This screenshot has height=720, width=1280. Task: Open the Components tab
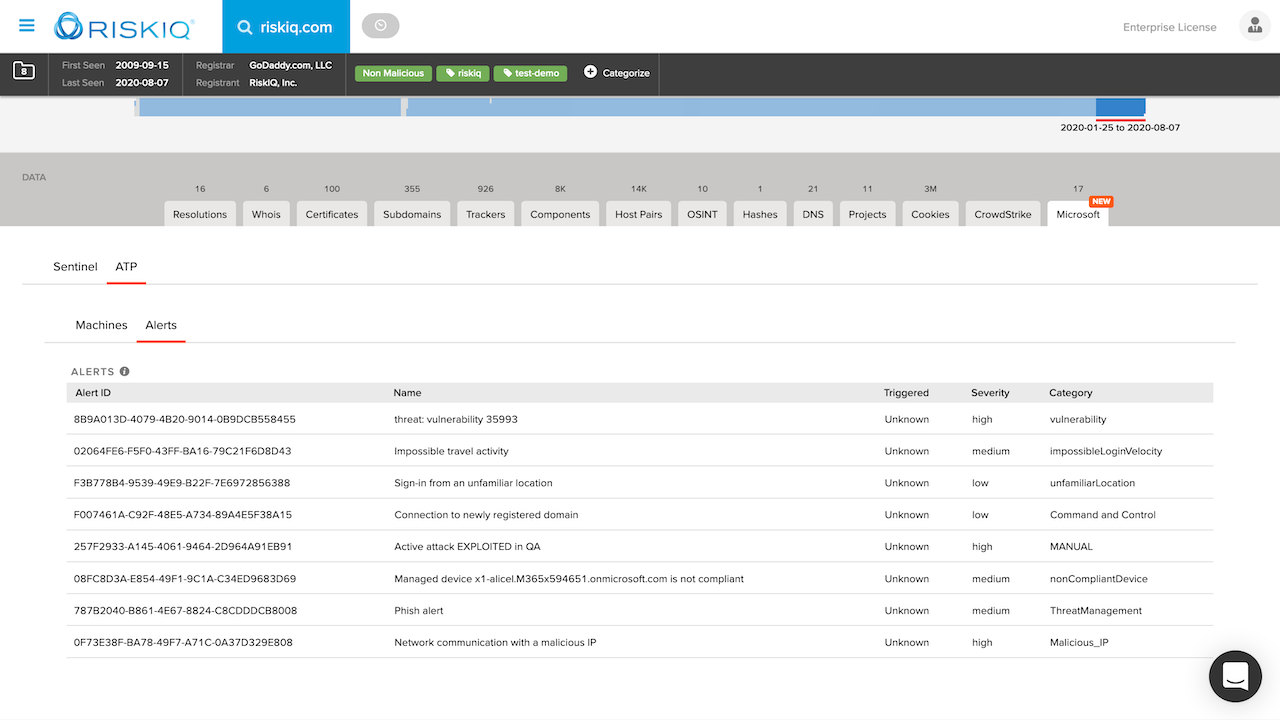560,214
